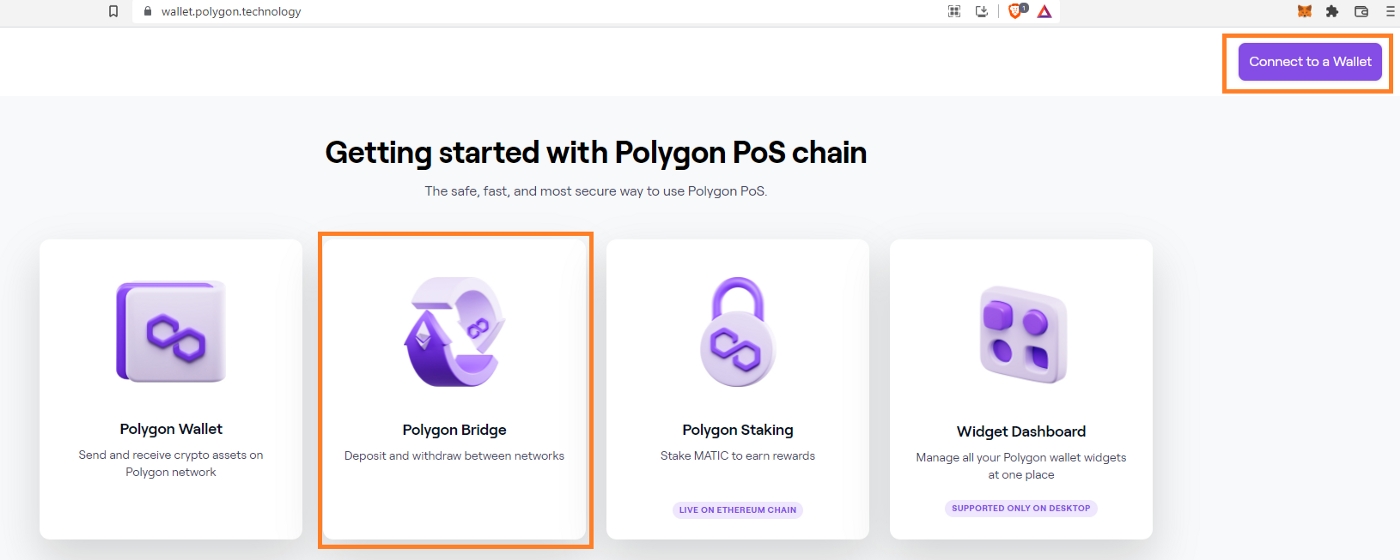Click the Polygon Bridge arrows illustration
1400x560 pixels.
click(x=455, y=332)
